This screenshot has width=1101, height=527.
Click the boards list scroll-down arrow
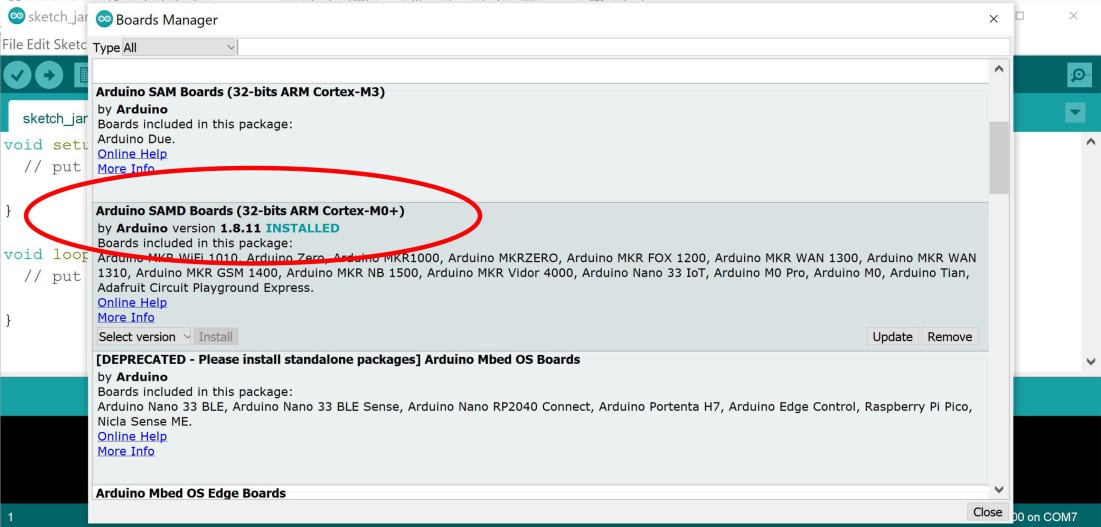pyautogui.click(x=998, y=489)
